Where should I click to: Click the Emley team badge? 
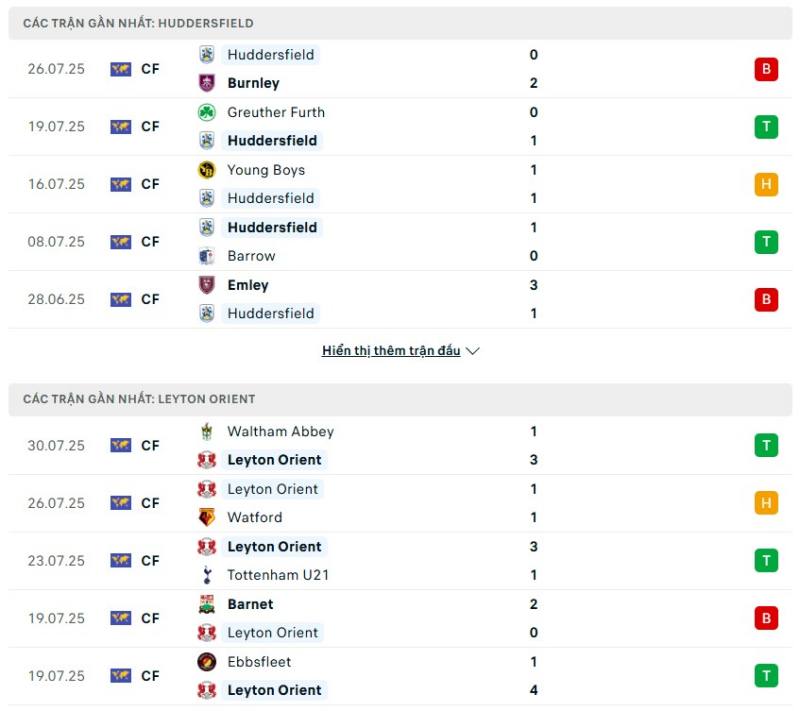[x=207, y=285]
